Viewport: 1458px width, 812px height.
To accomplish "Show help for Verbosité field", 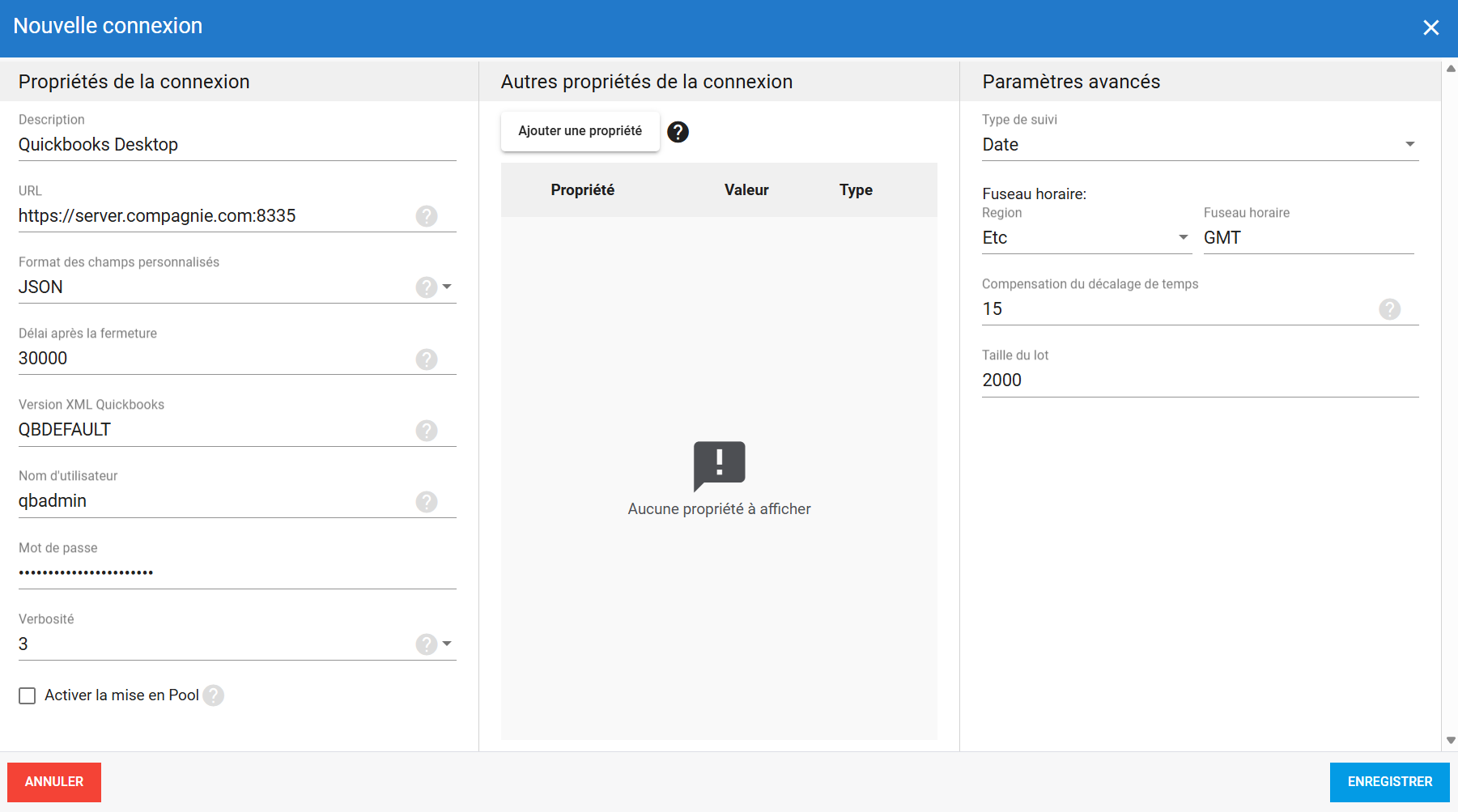I will point(427,644).
